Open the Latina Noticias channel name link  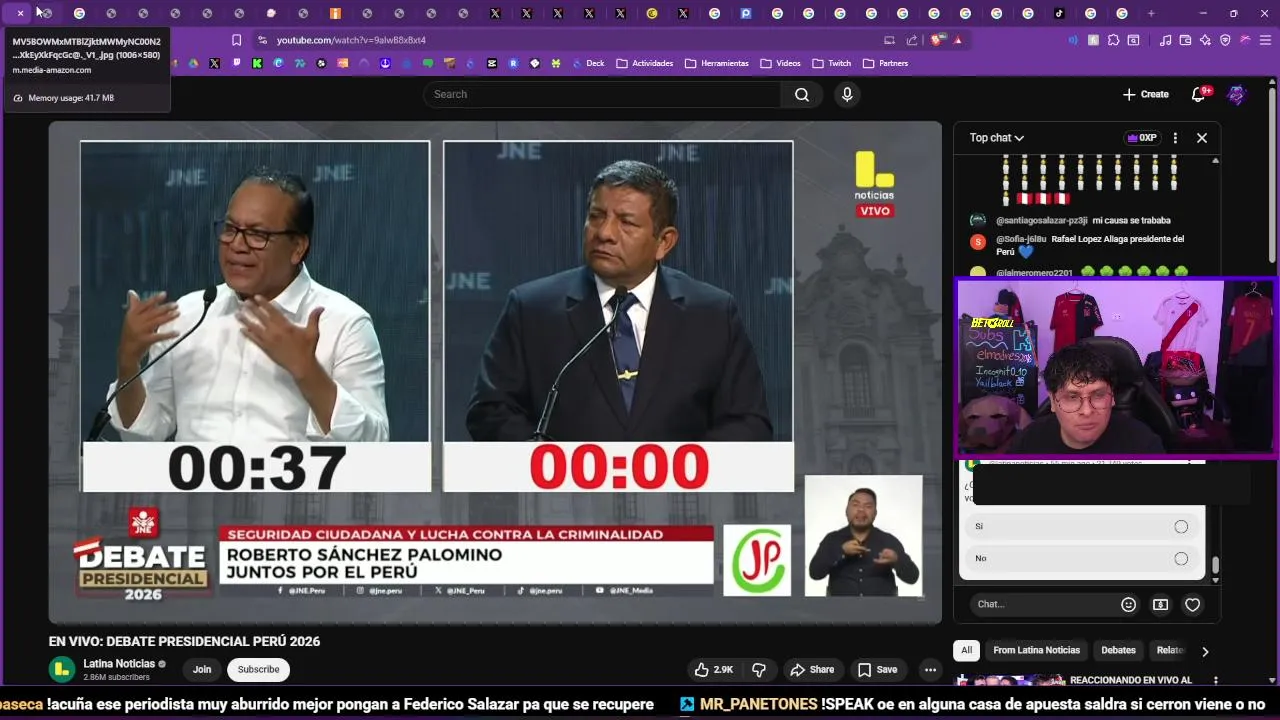pos(119,664)
